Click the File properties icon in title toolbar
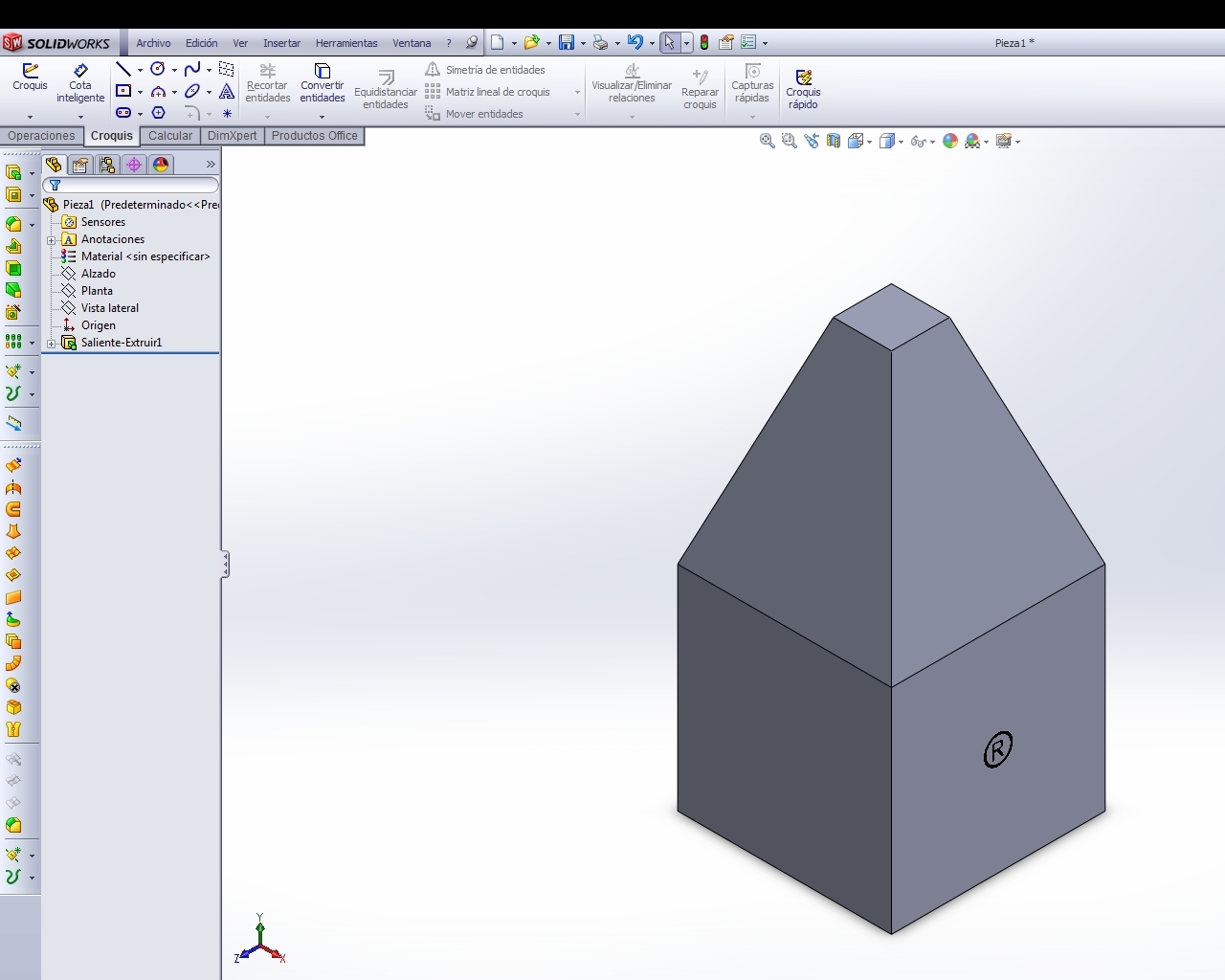The width and height of the screenshot is (1225, 980). point(726,43)
